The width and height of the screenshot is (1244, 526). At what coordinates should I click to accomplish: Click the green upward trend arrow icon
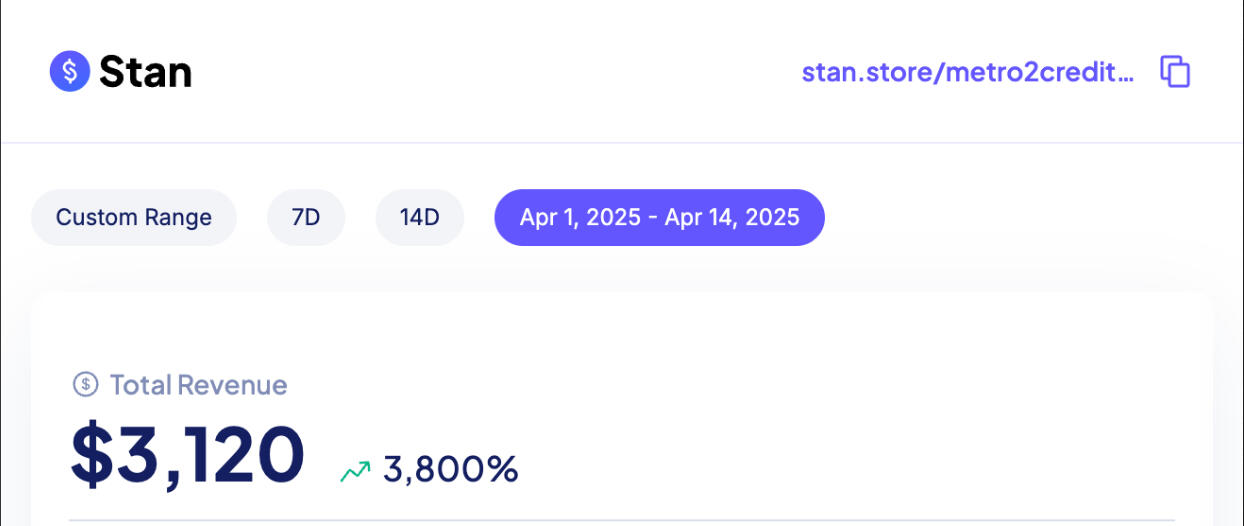[355, 470]
